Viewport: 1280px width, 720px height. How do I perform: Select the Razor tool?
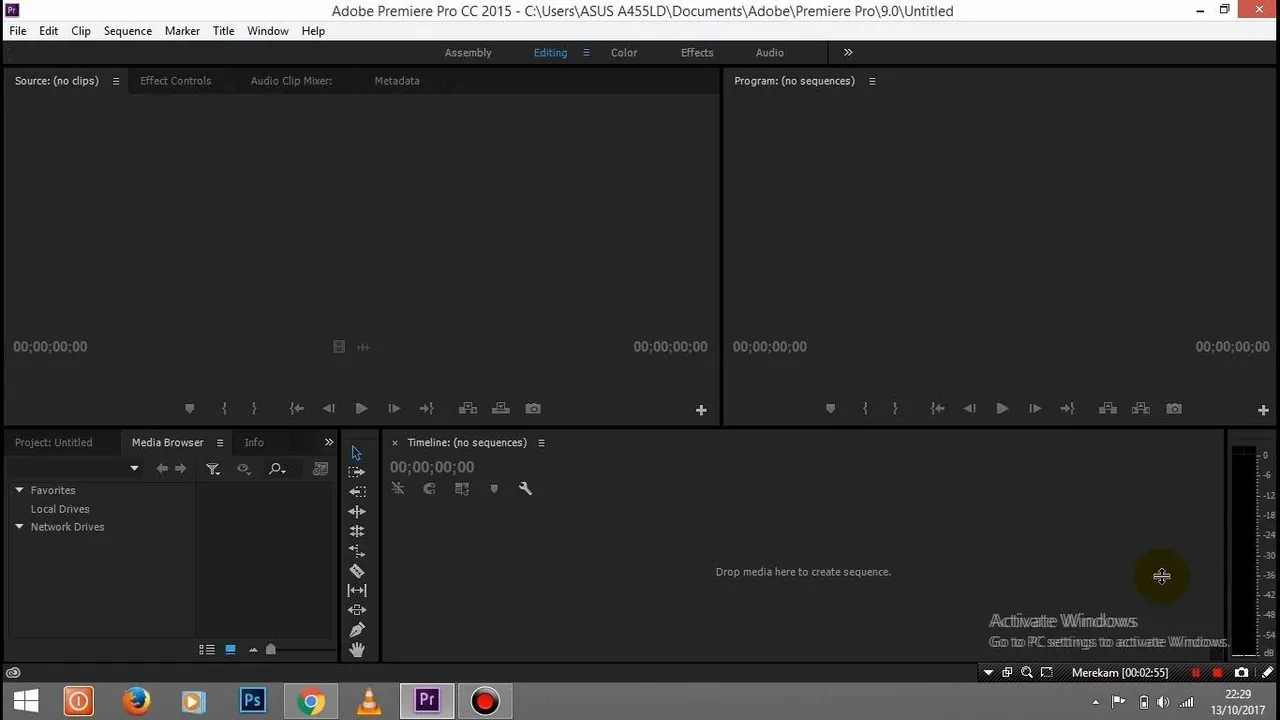[x=356, y=571]
